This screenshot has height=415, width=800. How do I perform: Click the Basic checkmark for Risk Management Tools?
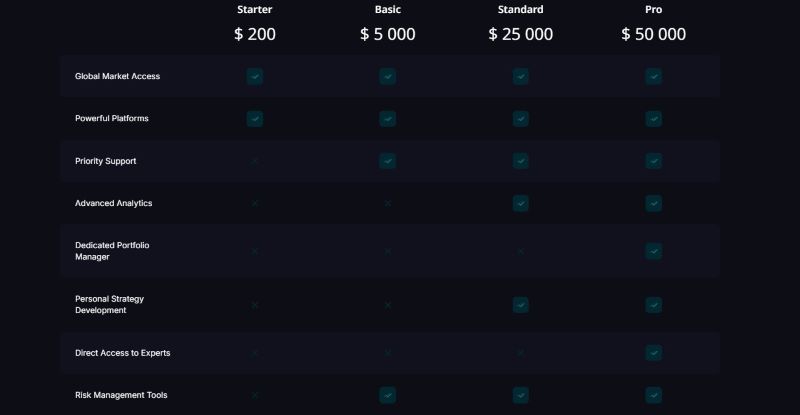click(x=387, y=395)
